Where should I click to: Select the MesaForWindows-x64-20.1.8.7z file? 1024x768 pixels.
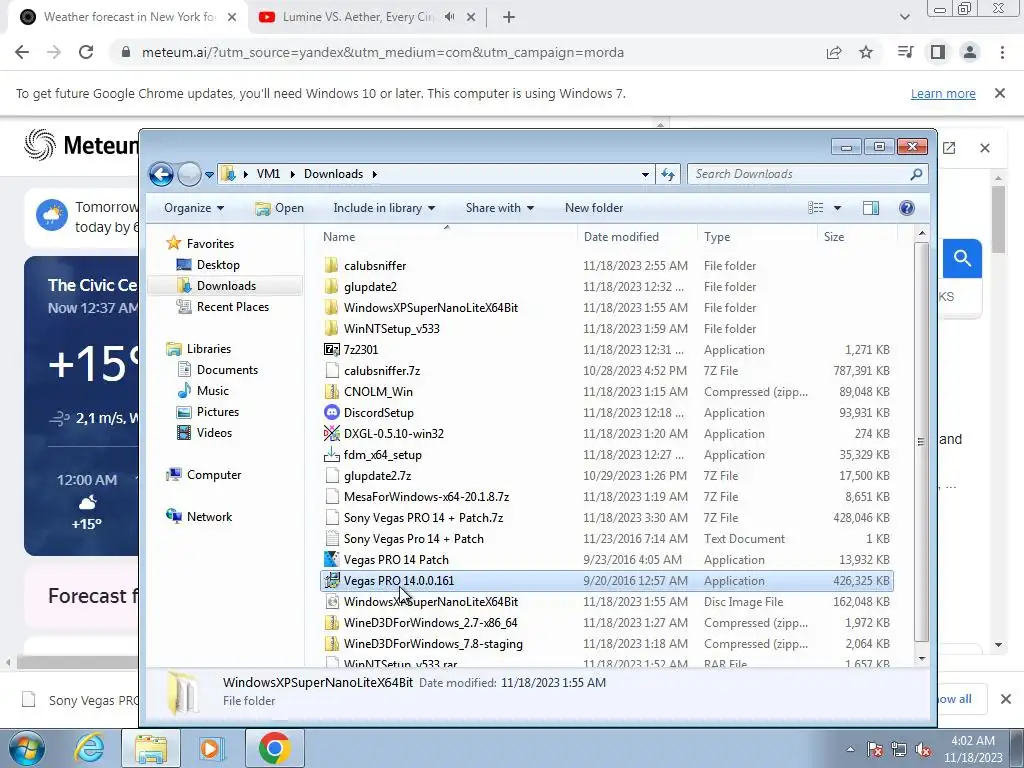(x=426, y=497)
